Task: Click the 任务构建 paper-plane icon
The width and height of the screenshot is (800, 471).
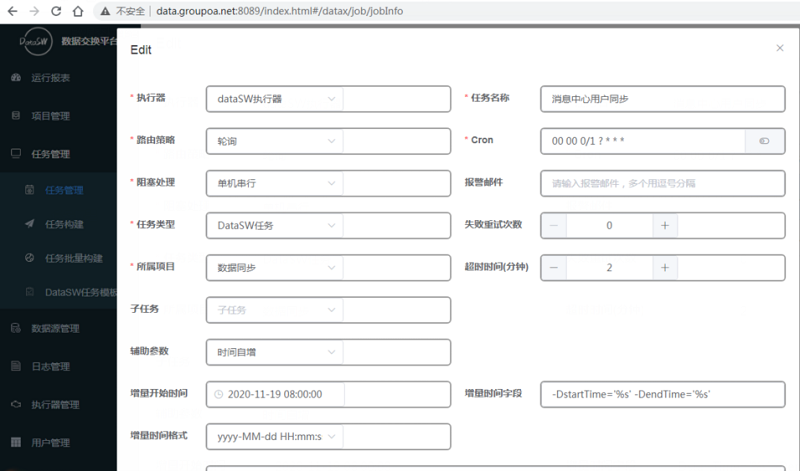Action: coord(30,224)
